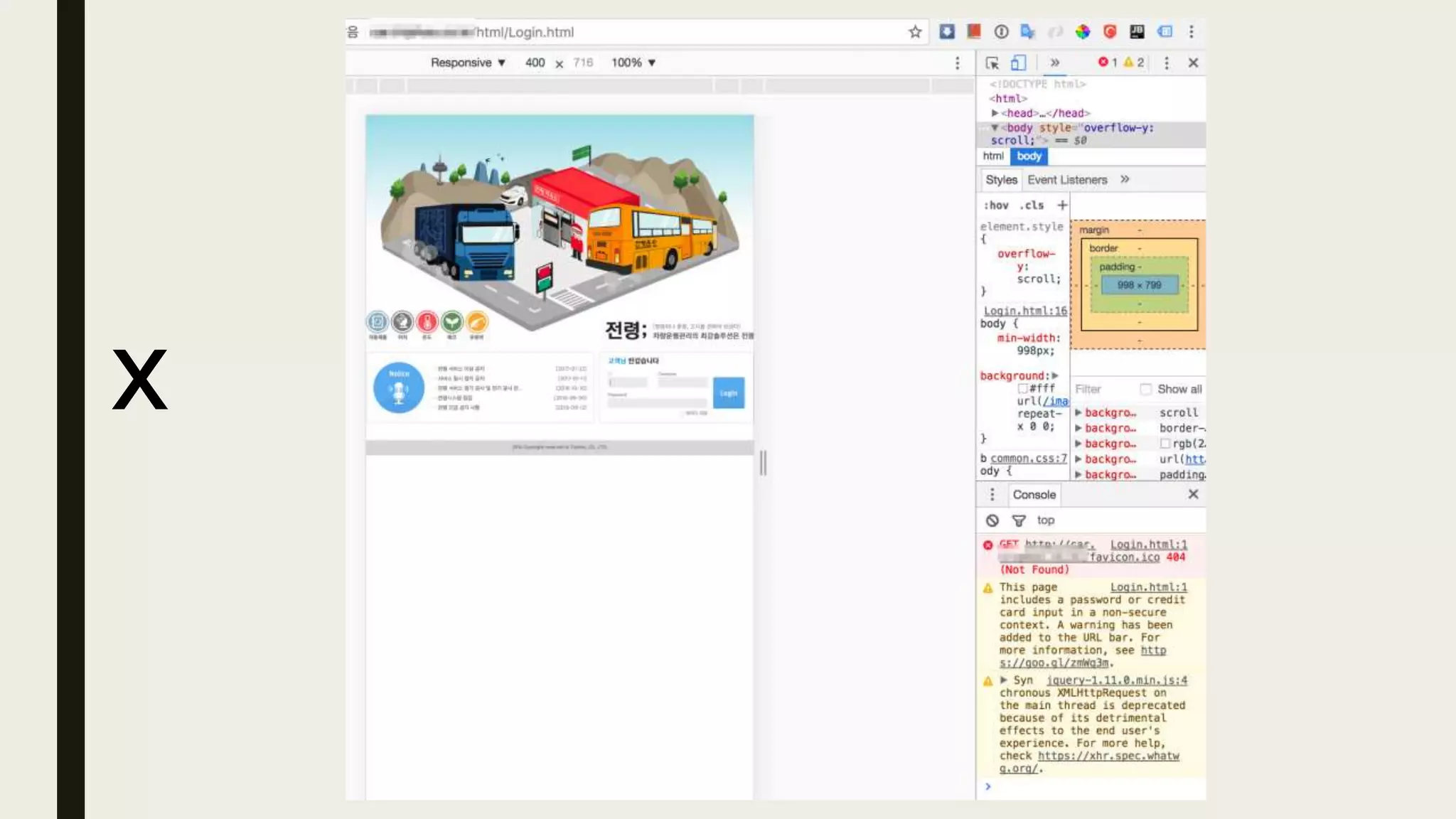Viewport: 1456px width, 819px height.
Task: Switch to the Event Listeners tab
Action: [1066, 180]
